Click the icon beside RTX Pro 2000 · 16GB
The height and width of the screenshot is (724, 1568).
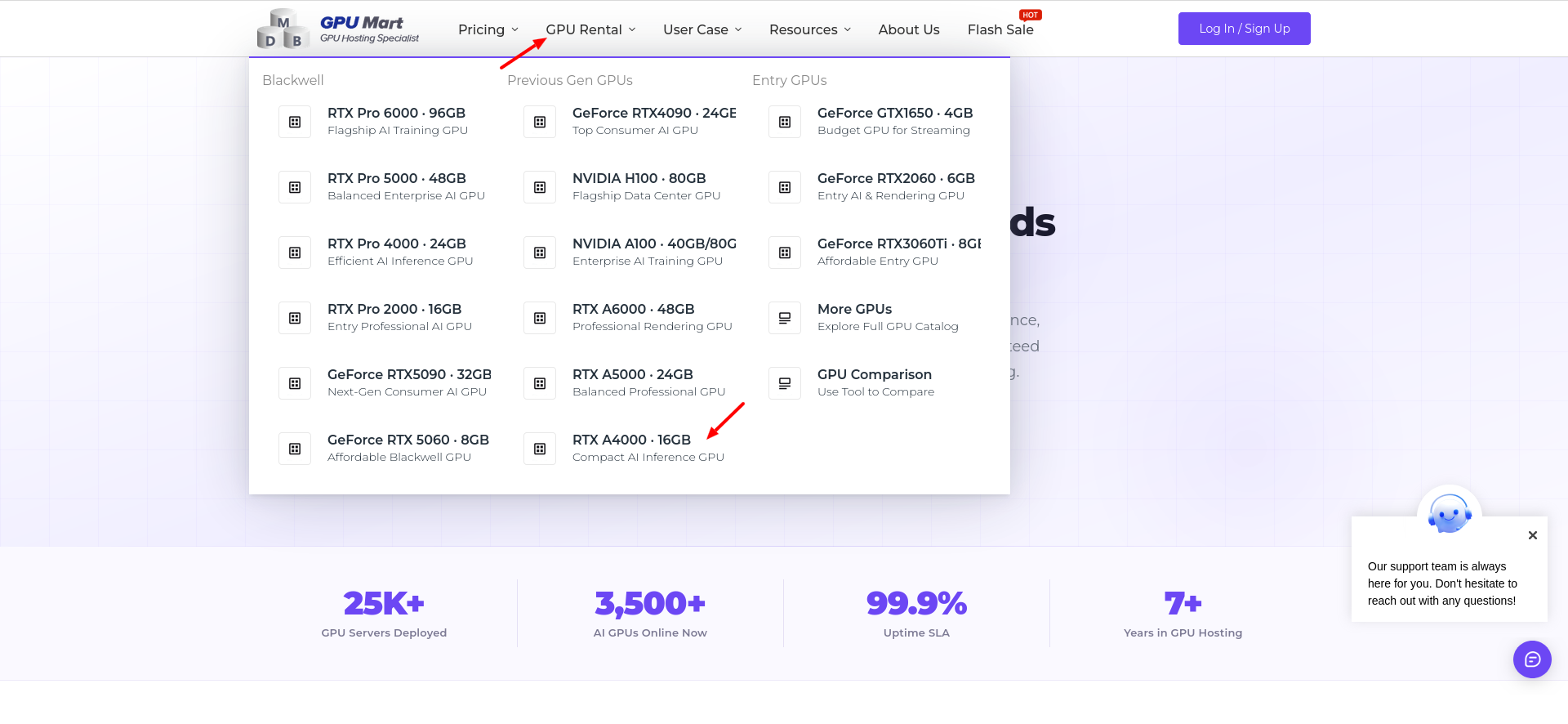click(x=295, y=318)
